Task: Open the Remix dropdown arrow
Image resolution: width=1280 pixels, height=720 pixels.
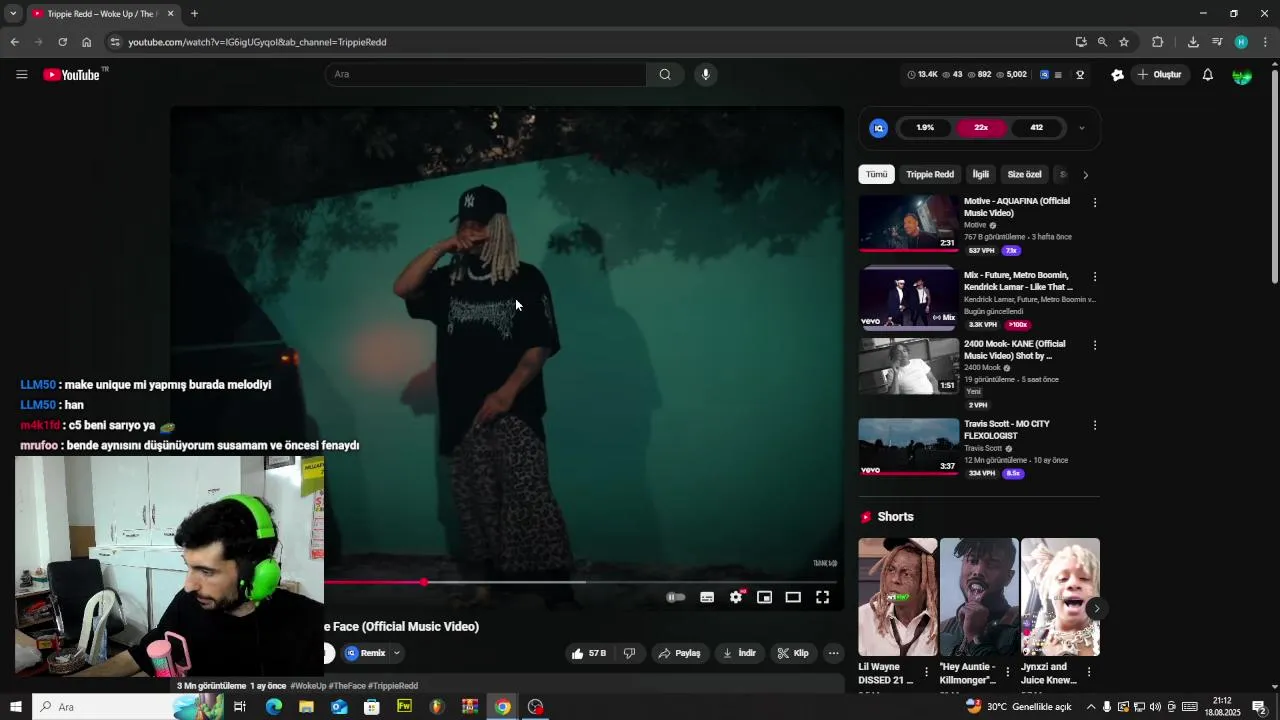Action: pos(397,653)
